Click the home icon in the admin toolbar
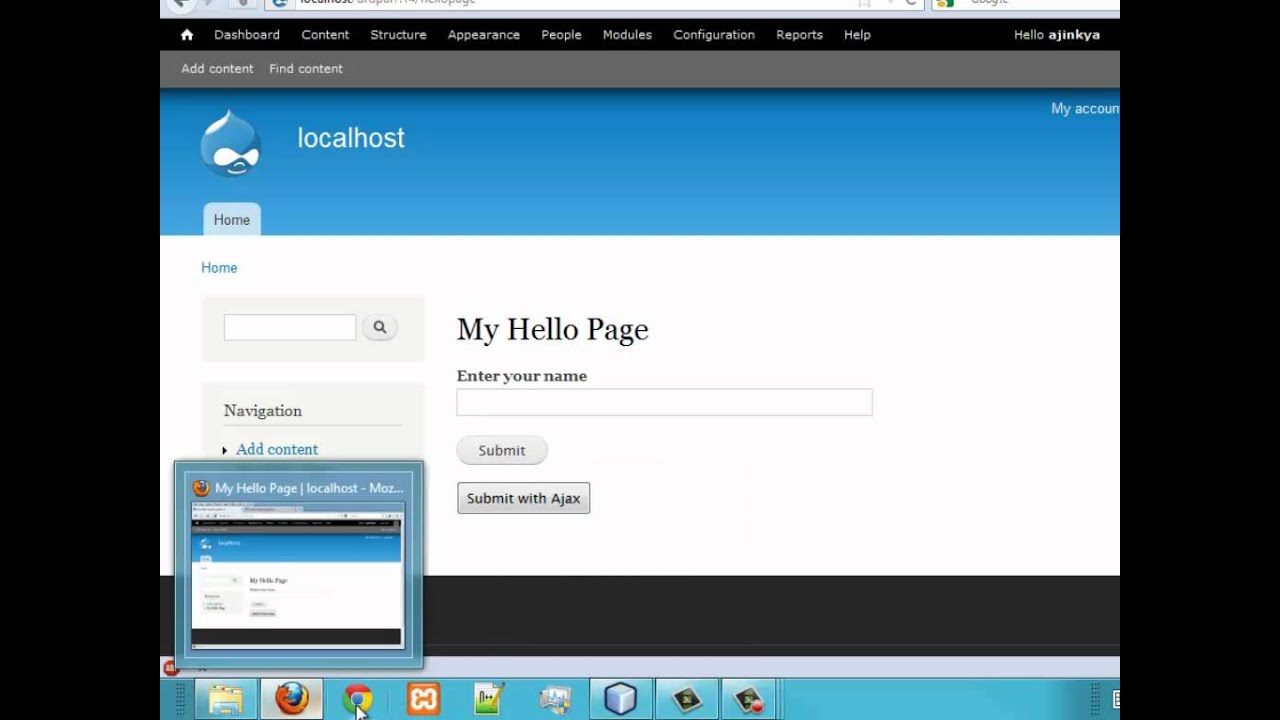The image size is (1280, 720). [187, 35]
